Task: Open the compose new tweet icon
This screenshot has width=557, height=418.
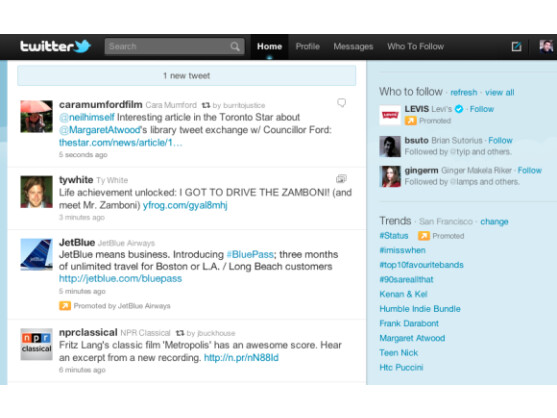Action: 516,47
